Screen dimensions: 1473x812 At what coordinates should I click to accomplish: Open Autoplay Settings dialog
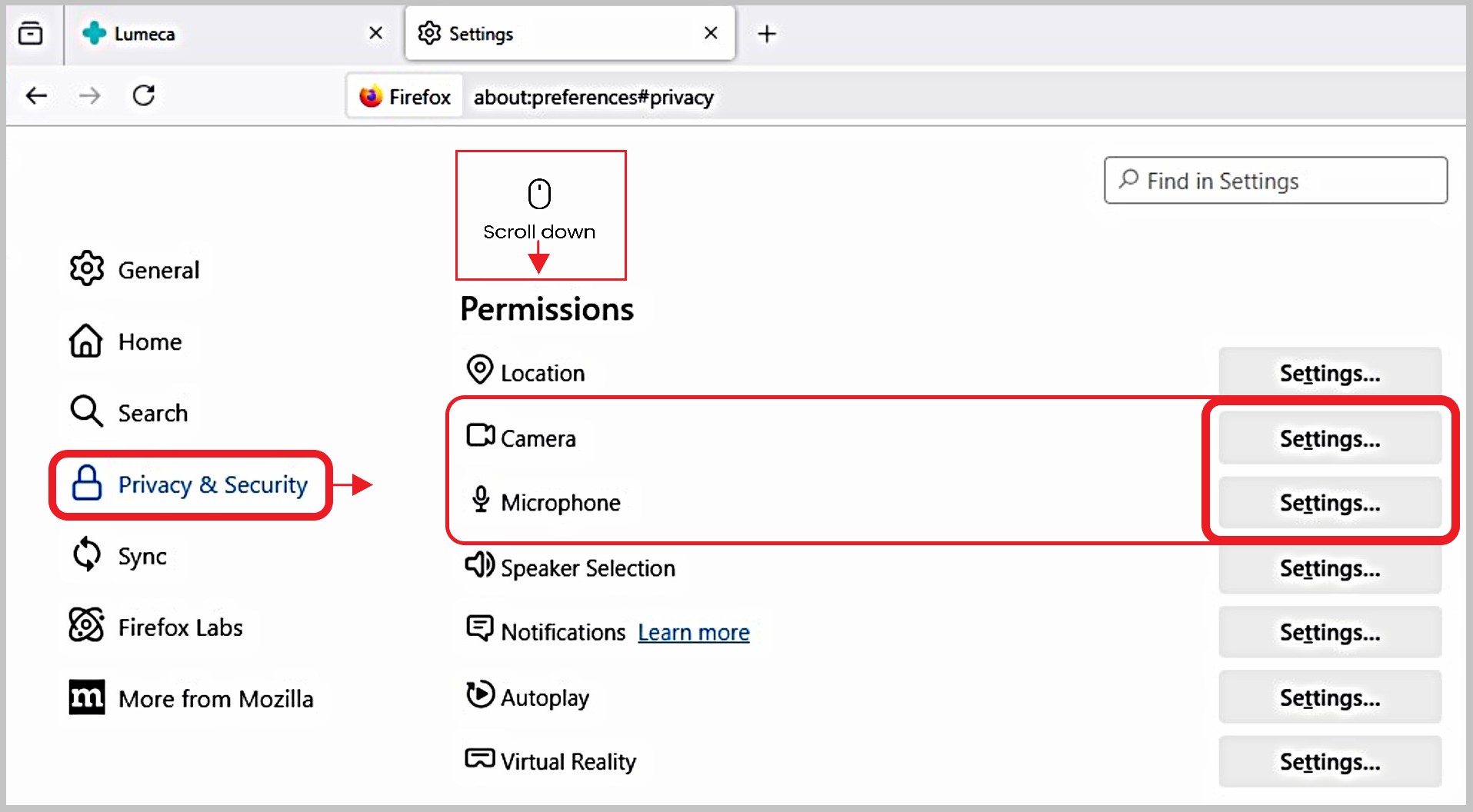click(x=1329, y=697)
